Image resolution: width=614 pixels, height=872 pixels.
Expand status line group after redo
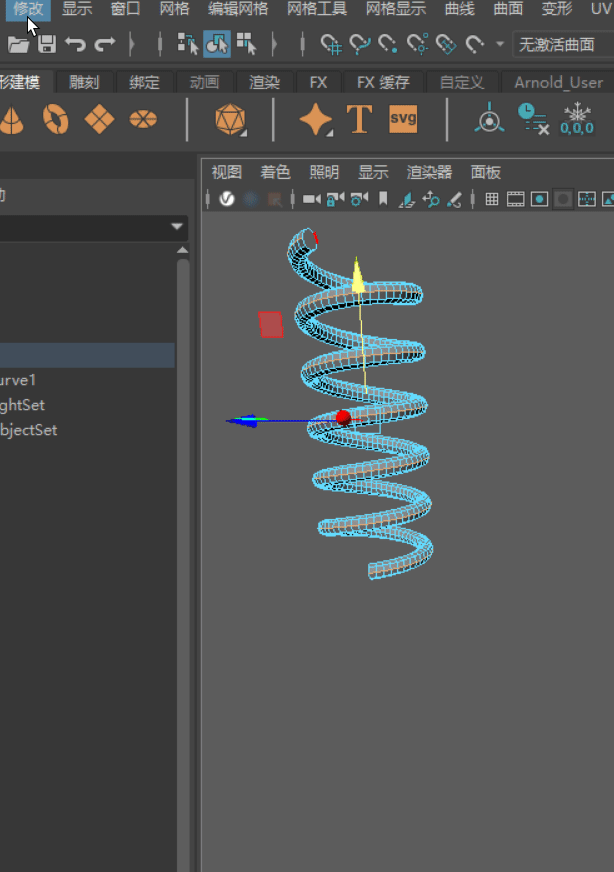132,44
